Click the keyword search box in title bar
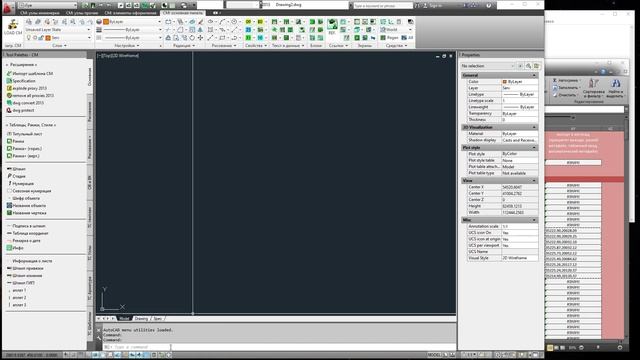 (x=382, y=6)
